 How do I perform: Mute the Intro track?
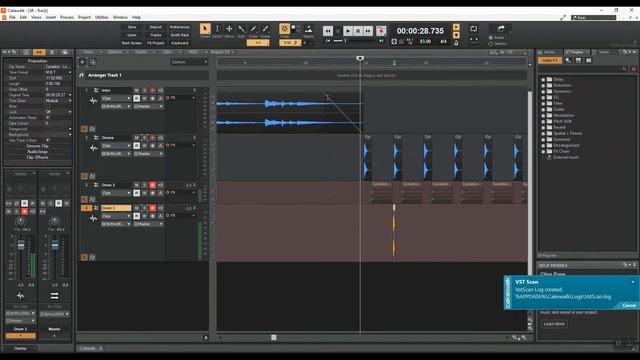click(136, 90)
